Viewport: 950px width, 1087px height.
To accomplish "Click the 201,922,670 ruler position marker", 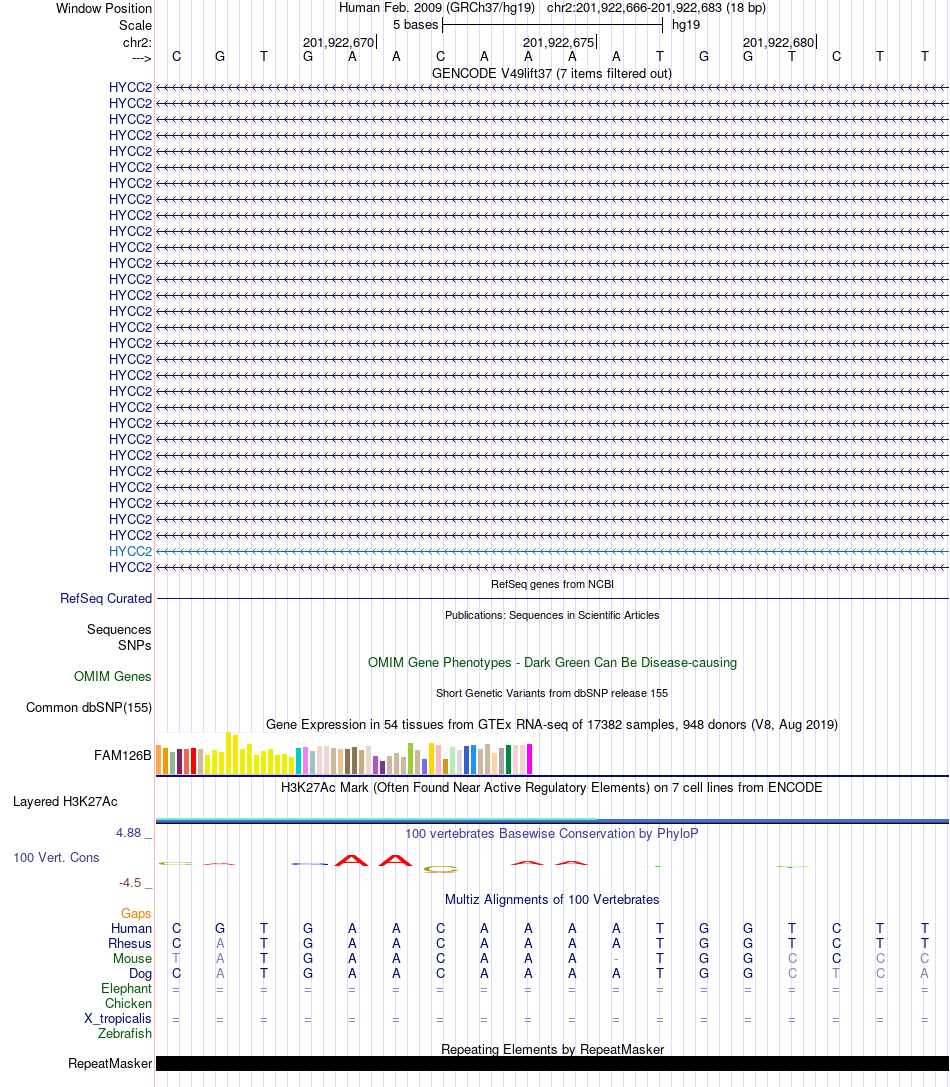I will pos(339,42).
